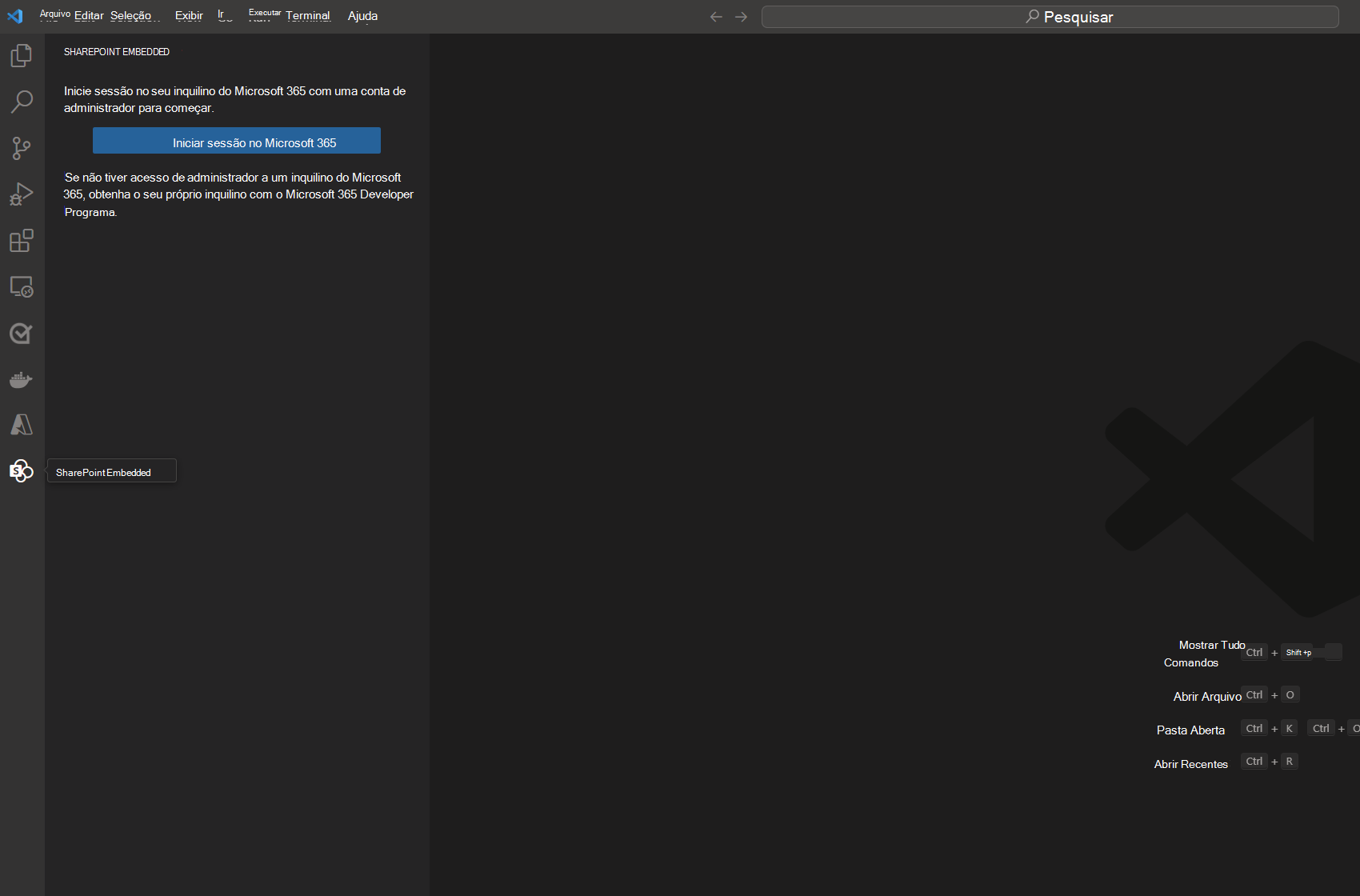Open the Editar menu
Image resolution: width=1360 pixels, height=896 pixels.
click(89, 16)
